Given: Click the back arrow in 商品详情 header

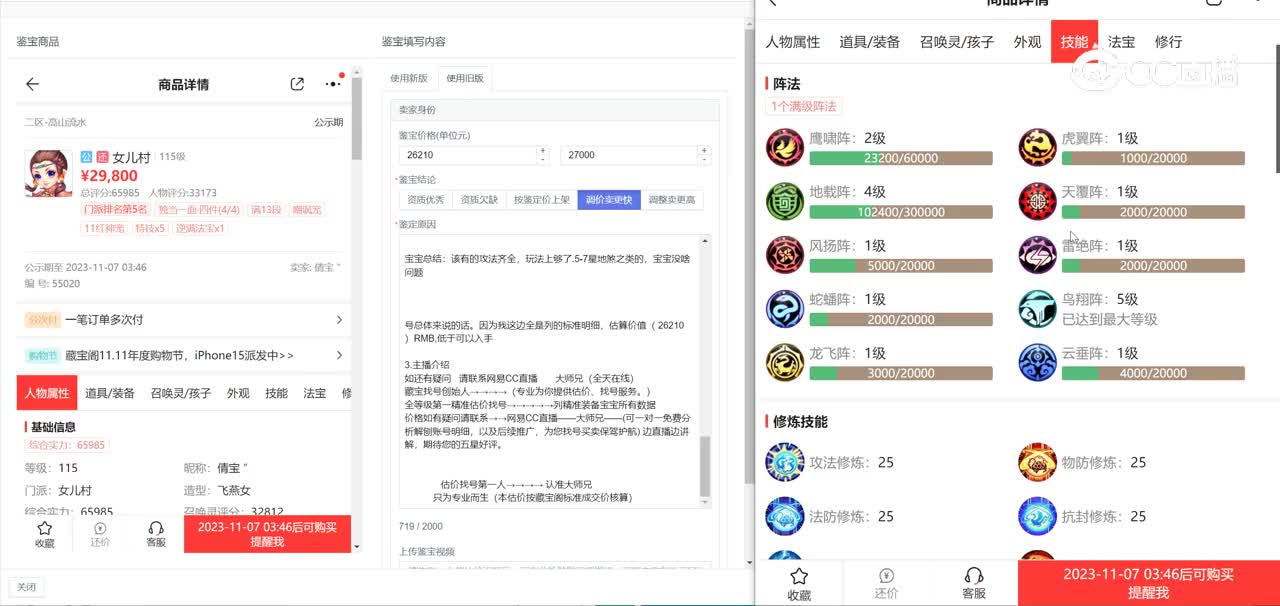Looking at the screenshot, I should (33, 85).
